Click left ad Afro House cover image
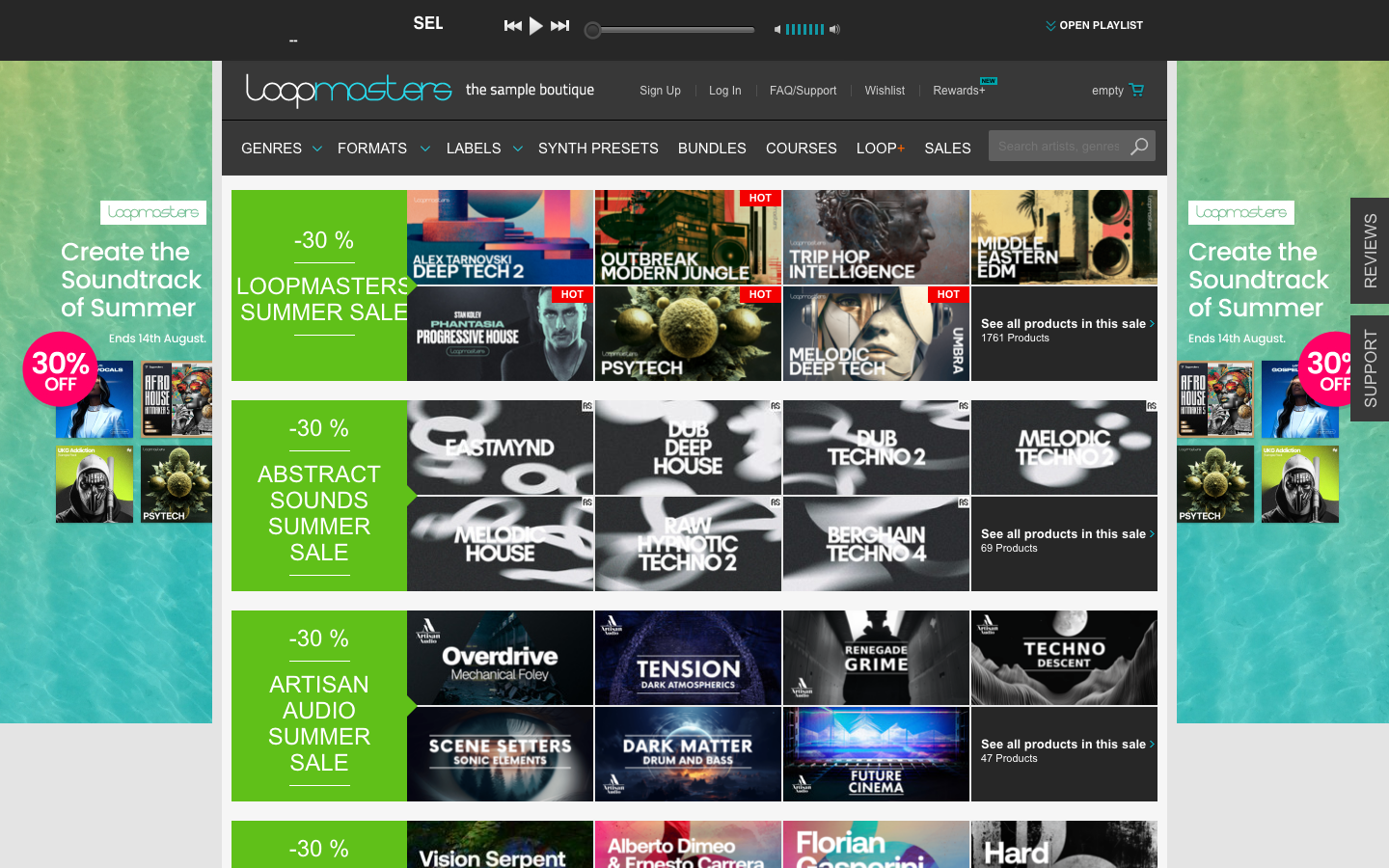The width and height of the screenshot is (1389, 868). [177, 400]
